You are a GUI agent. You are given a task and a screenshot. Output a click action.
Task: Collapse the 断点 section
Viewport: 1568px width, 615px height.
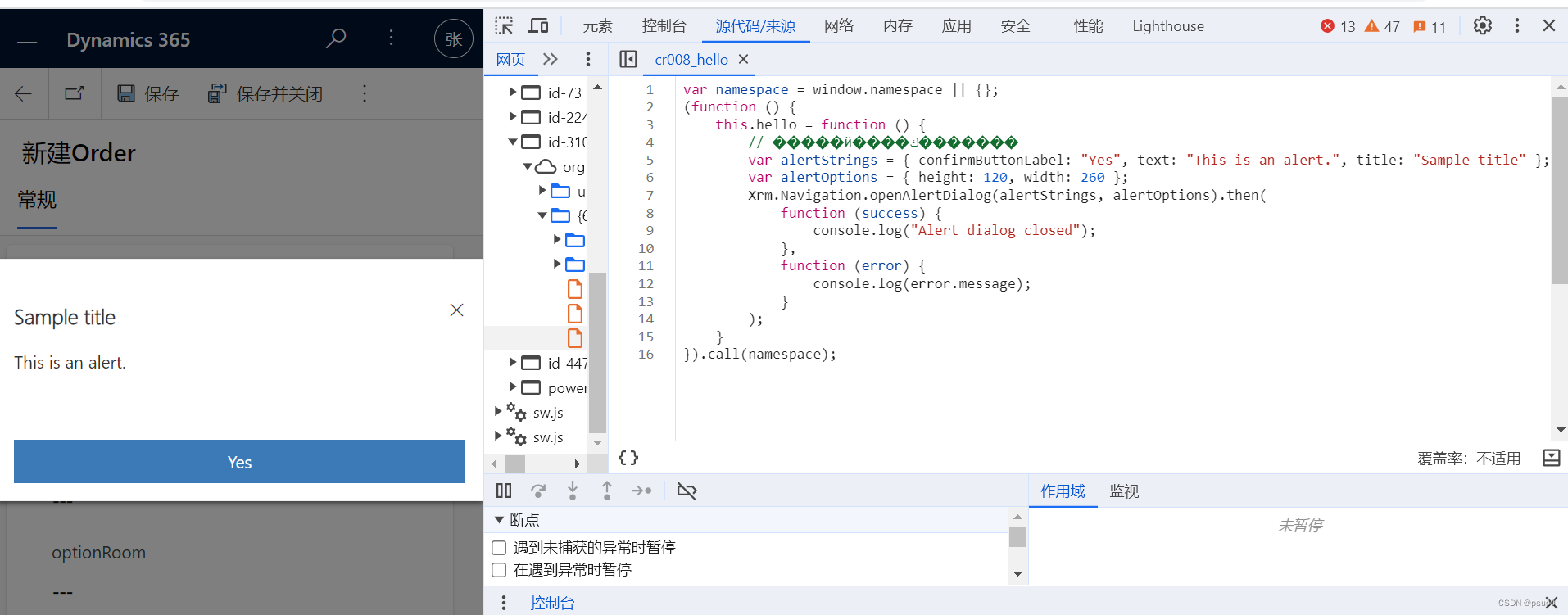click(499, 520)
